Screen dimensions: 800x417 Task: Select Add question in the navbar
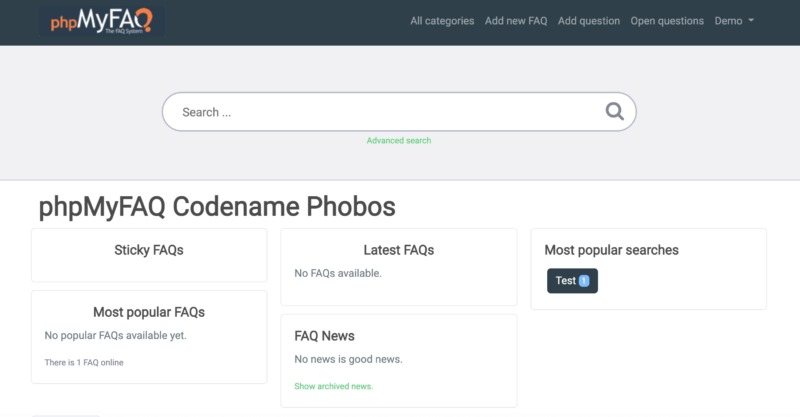click(589, 21)
